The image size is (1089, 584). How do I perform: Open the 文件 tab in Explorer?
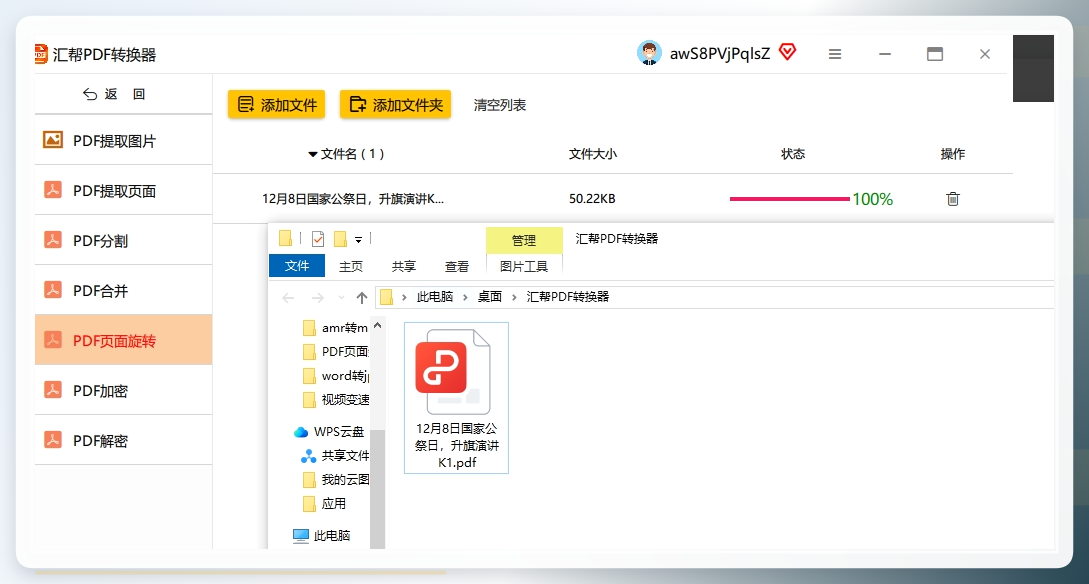point(297,265)
